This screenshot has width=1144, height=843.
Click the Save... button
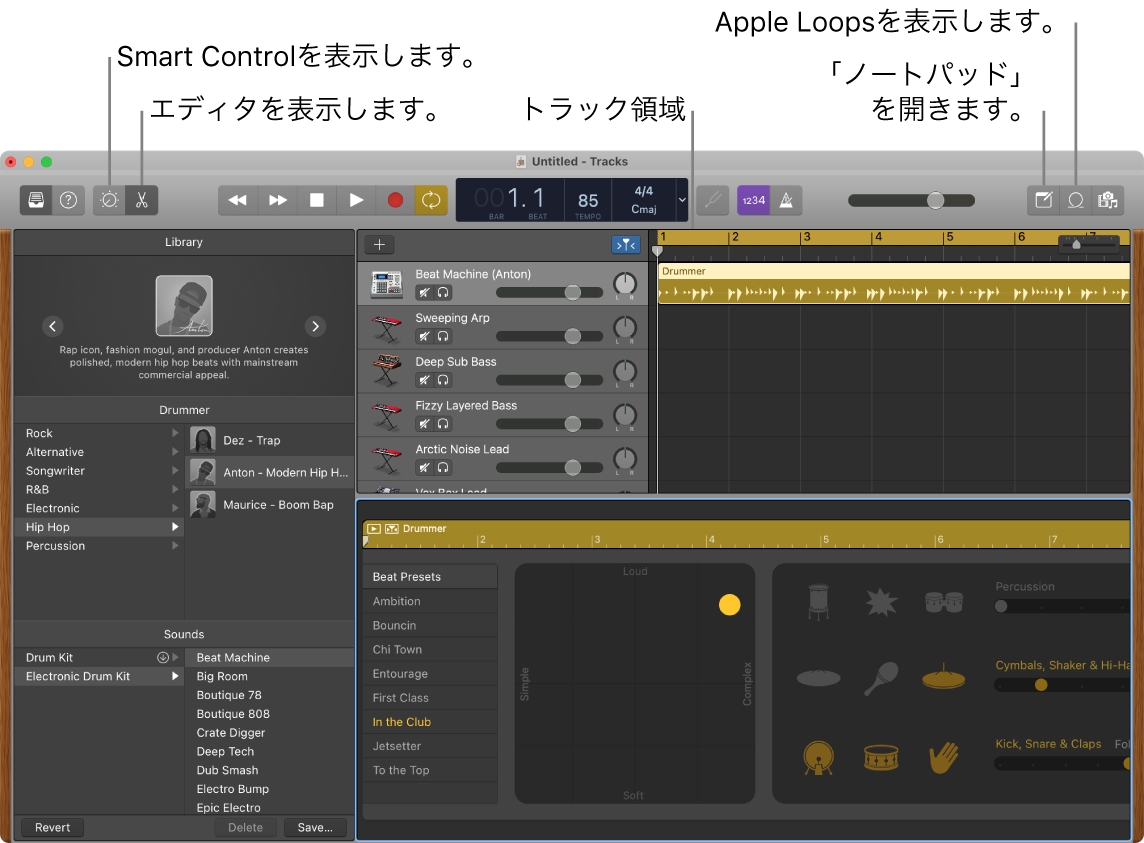(x=315, y=827)
